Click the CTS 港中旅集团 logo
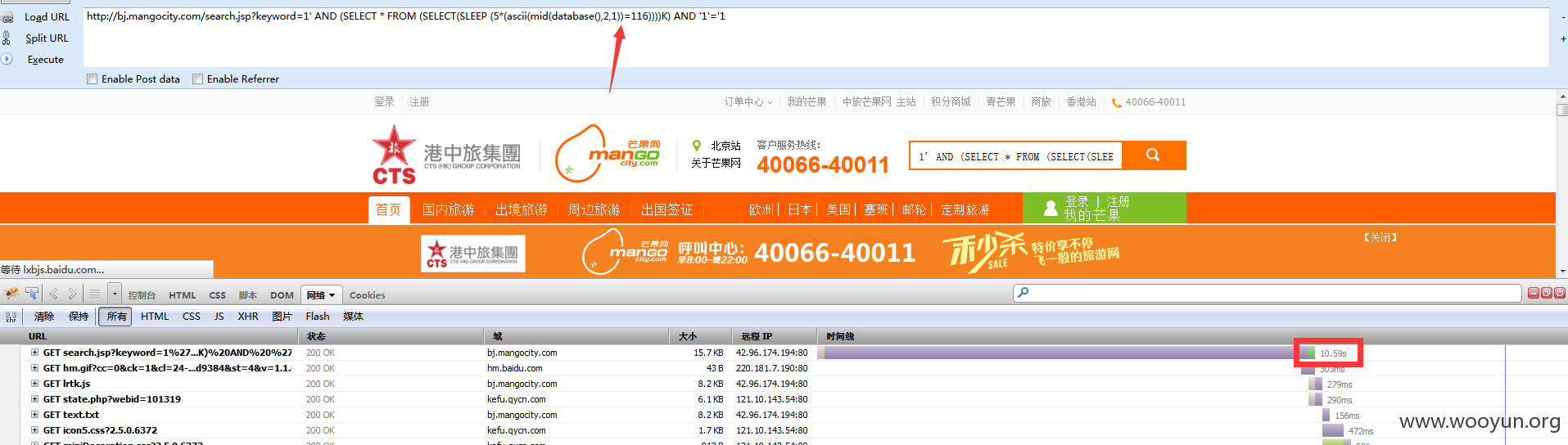Viewport: 1568px width, 445px height. [x=446, y=155]
